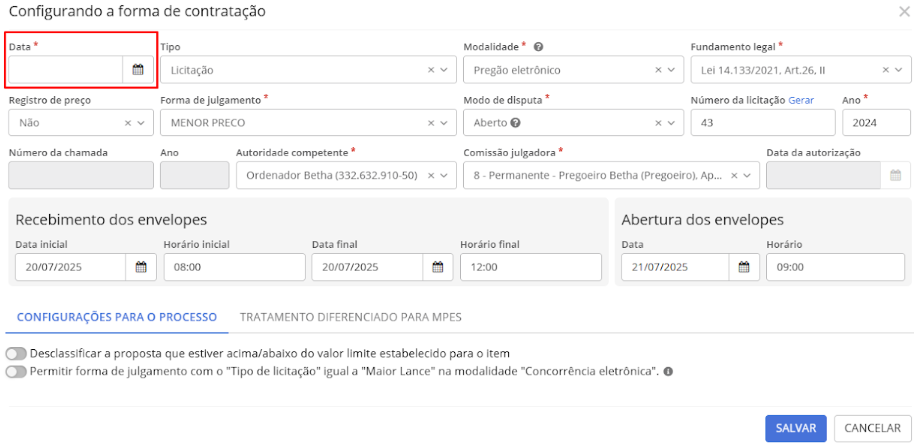Clear the Pregão eletrônico selection

658,70
